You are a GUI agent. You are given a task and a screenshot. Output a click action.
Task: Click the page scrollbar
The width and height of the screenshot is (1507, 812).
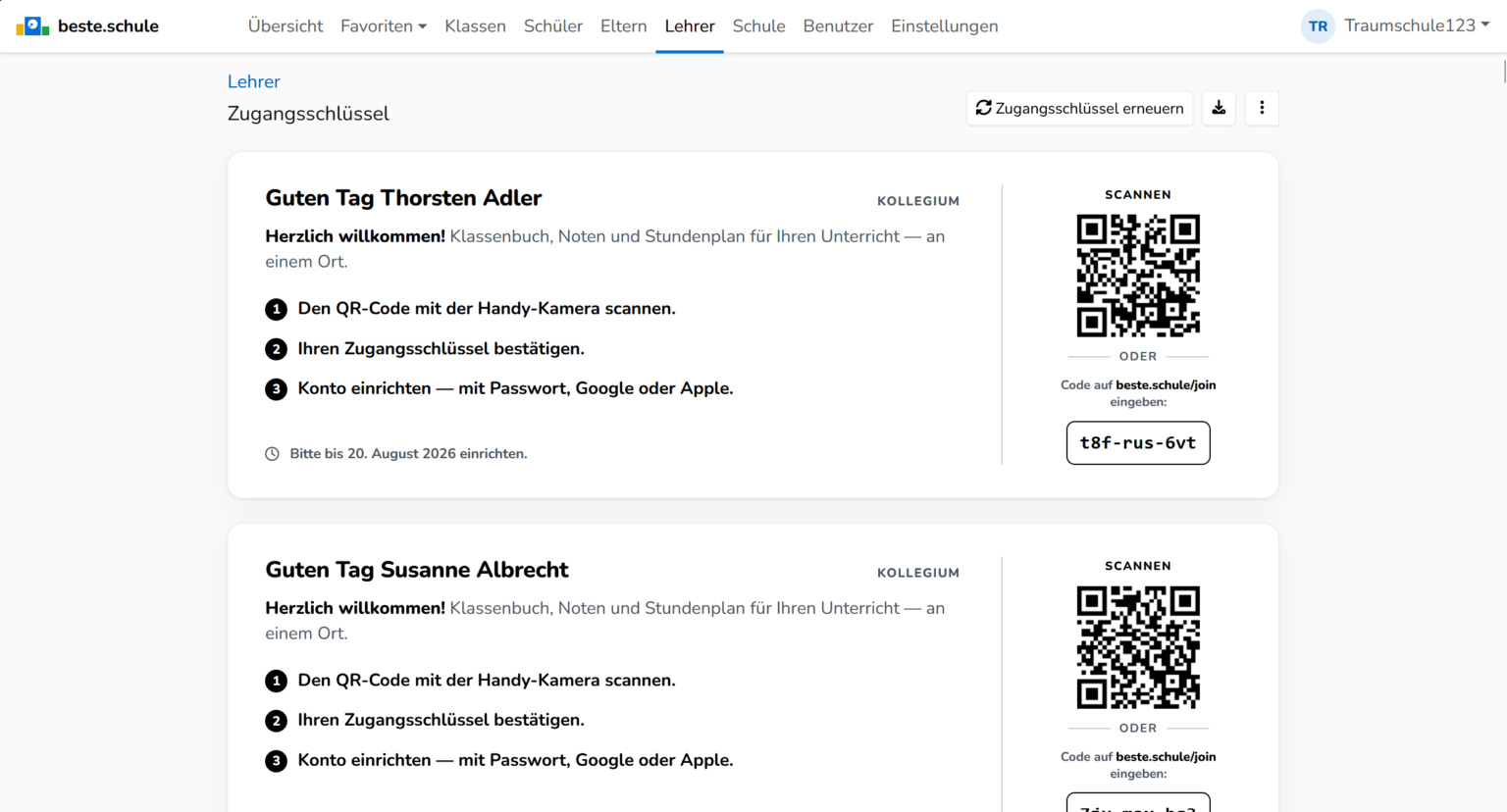coord(1504,72)
